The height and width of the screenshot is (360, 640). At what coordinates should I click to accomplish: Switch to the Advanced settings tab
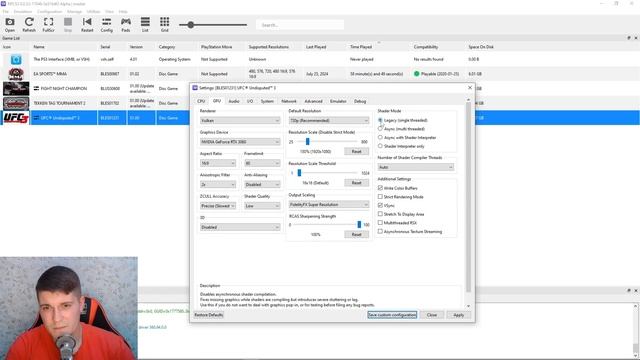(x=313, y=101)
